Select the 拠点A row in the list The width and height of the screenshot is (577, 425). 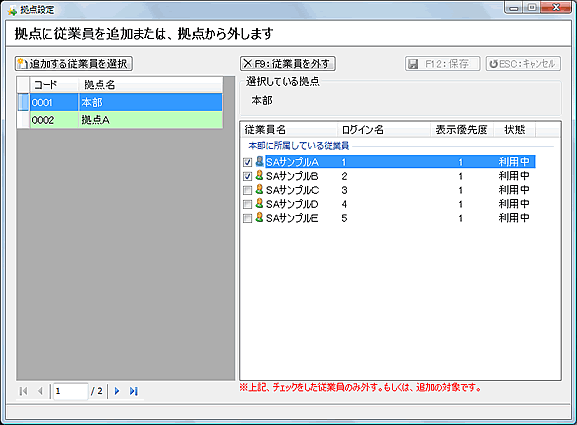(x=120, y=120)
